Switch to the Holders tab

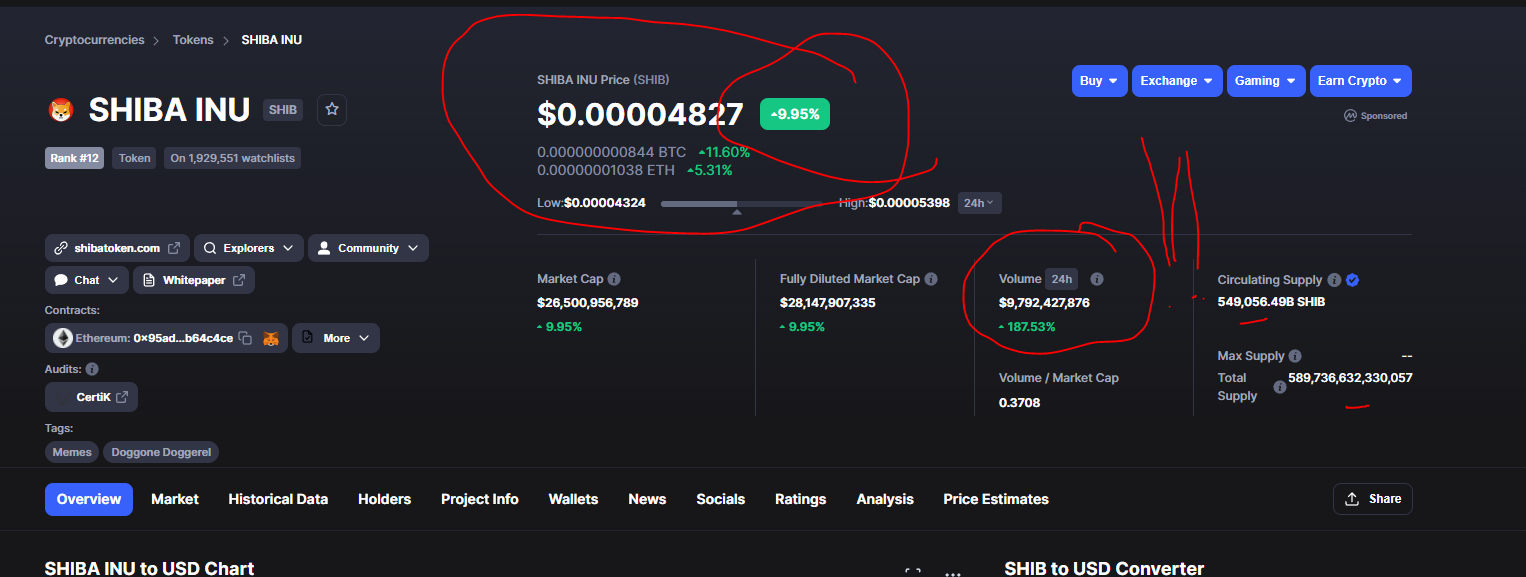(385, 499)
